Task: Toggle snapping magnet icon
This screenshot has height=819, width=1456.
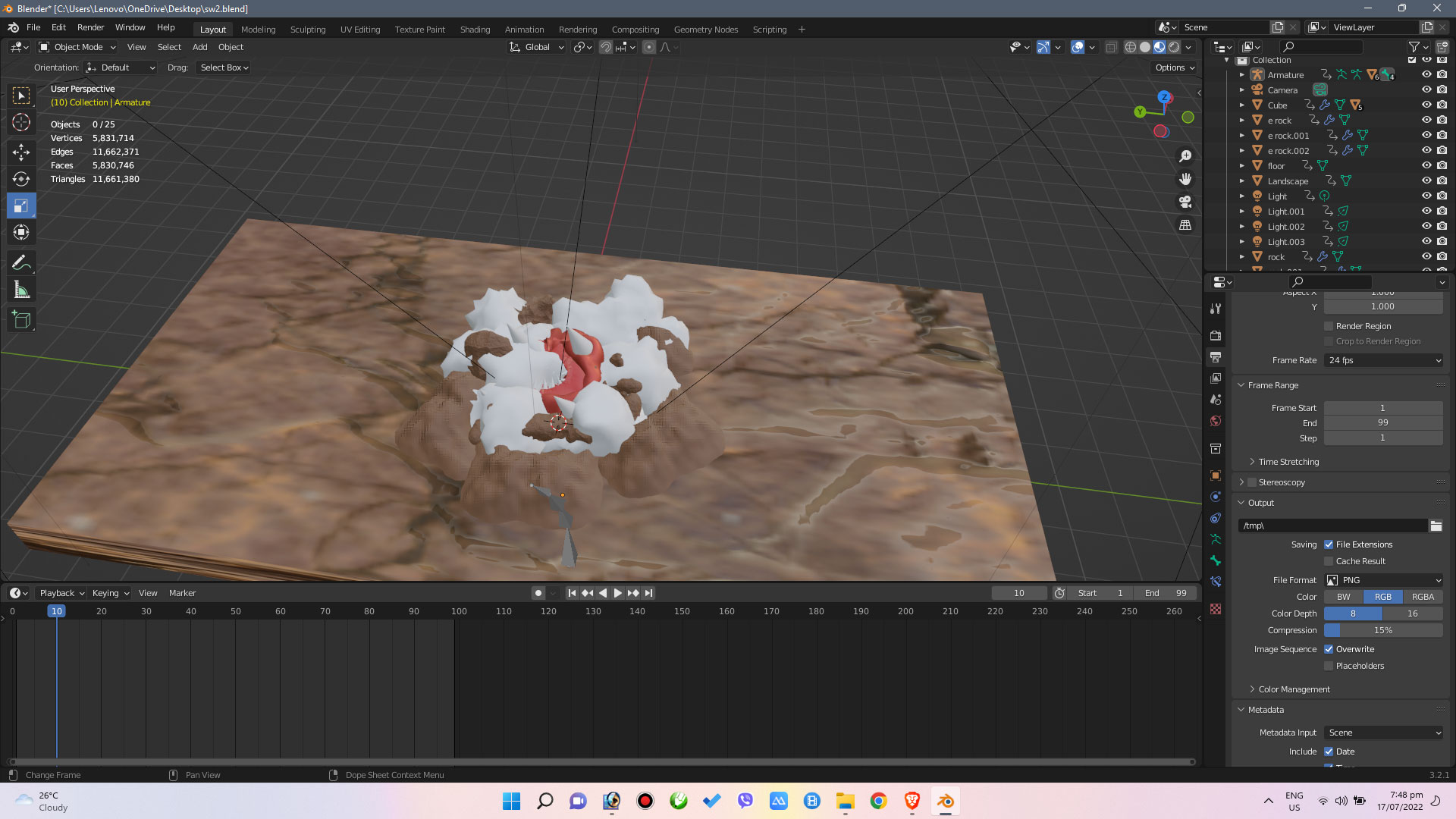Action: 605,47
